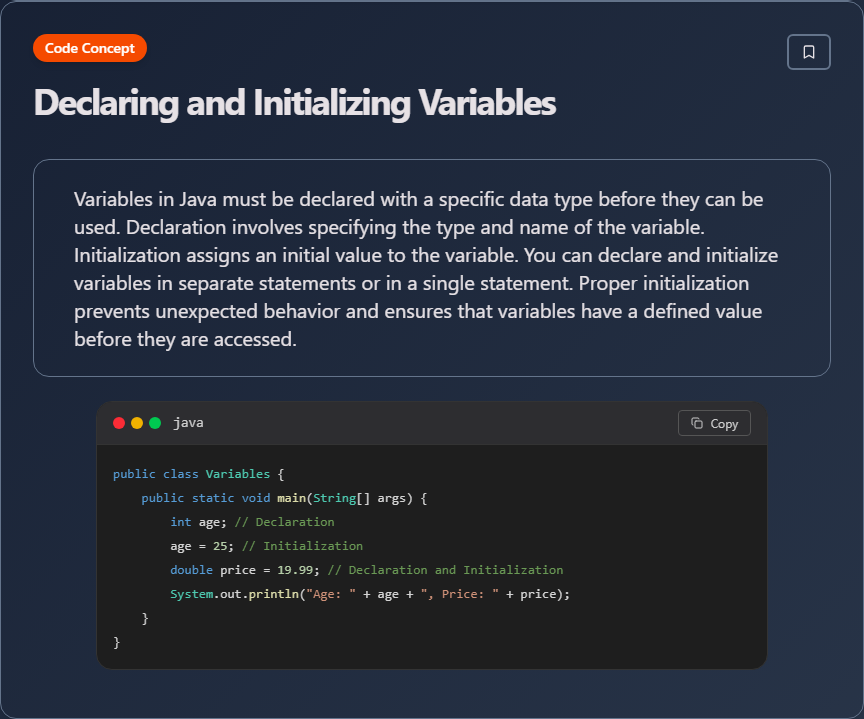This screenshot has height=719, width=864.
Task: Click the green traffic-light dot on code window
Action: 153,423
